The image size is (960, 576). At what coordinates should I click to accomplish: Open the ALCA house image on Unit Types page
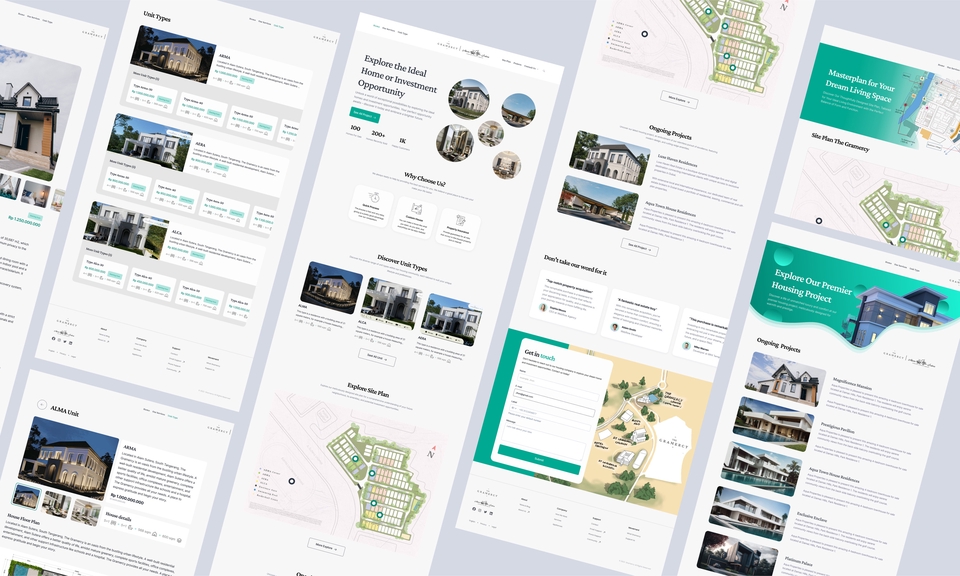coord(126,230)
